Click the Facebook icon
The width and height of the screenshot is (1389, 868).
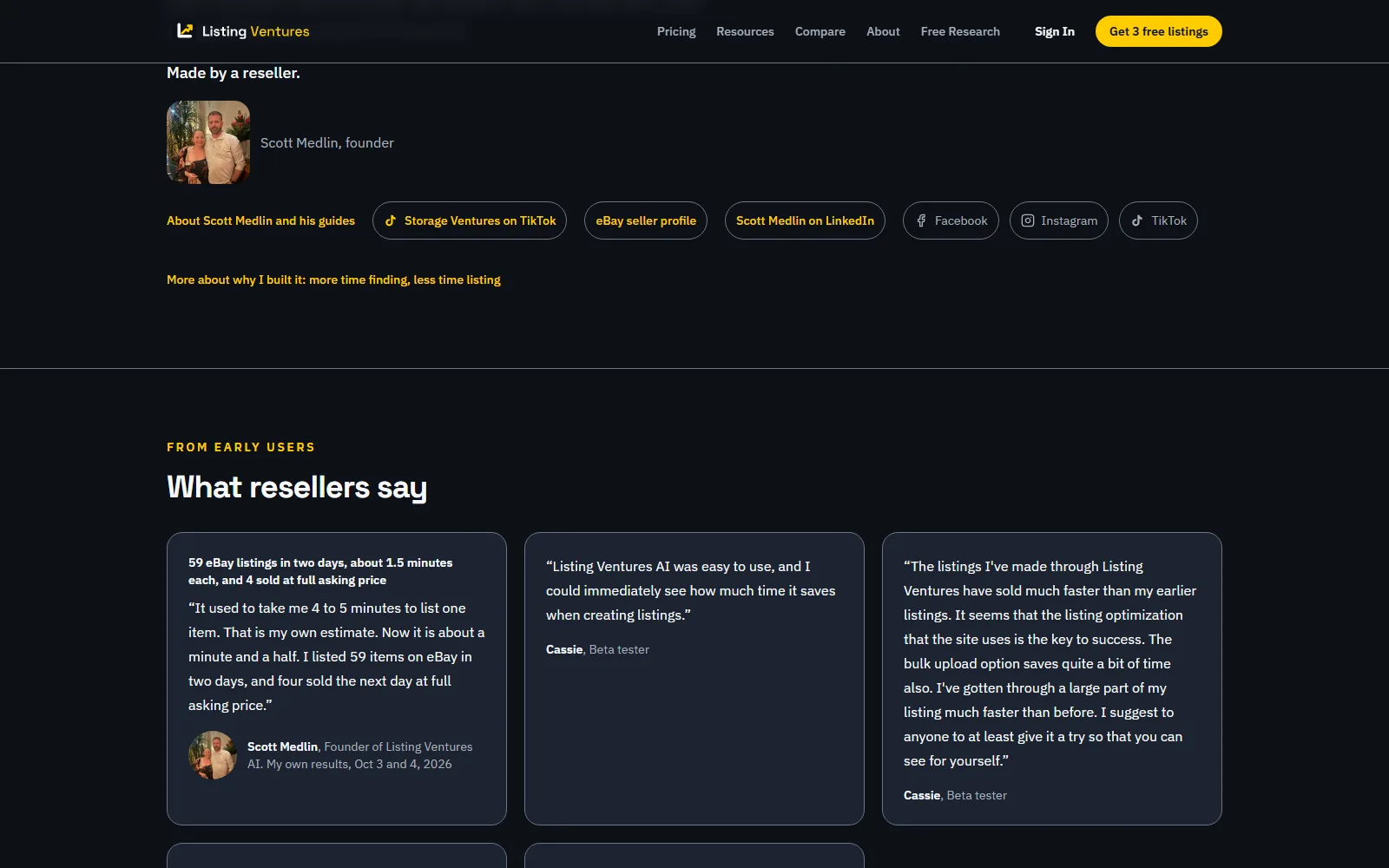click(921, 220)
